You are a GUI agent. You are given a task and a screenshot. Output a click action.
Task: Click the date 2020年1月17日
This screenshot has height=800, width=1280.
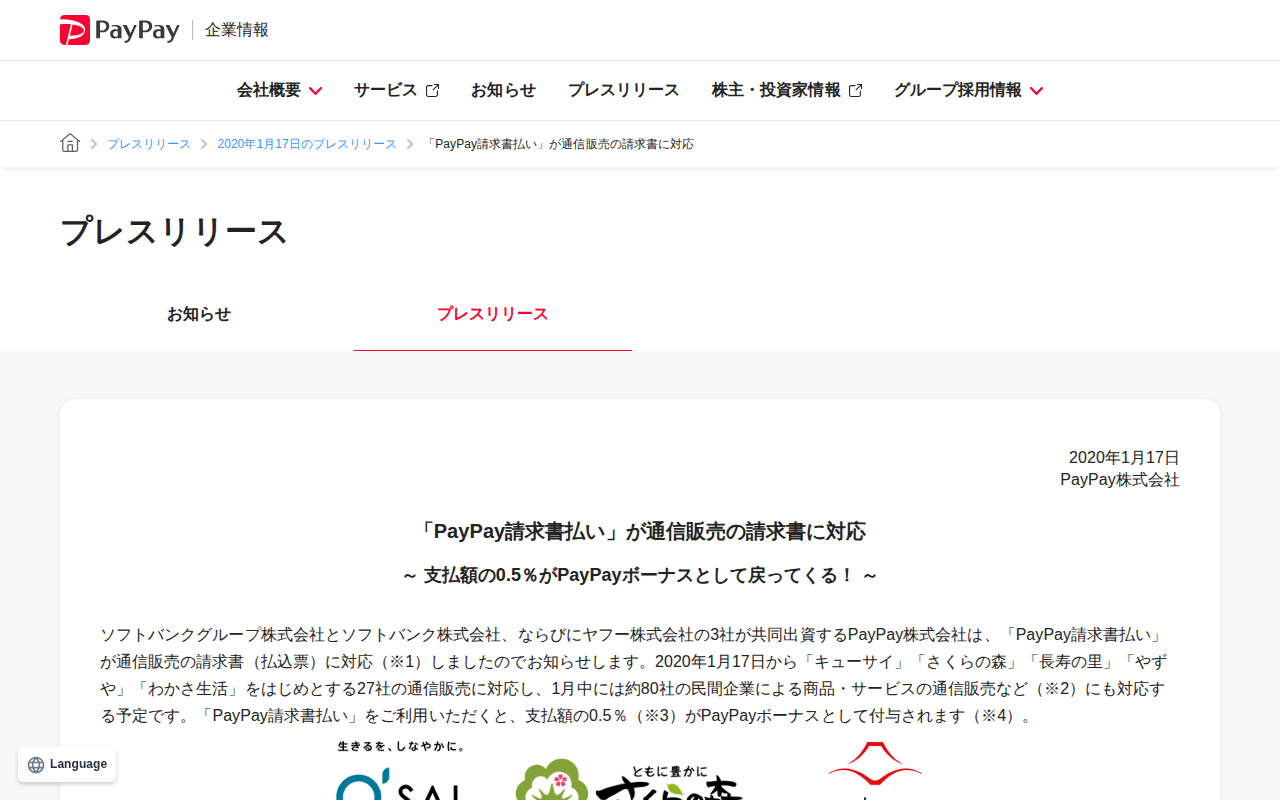pos(1124,457)
